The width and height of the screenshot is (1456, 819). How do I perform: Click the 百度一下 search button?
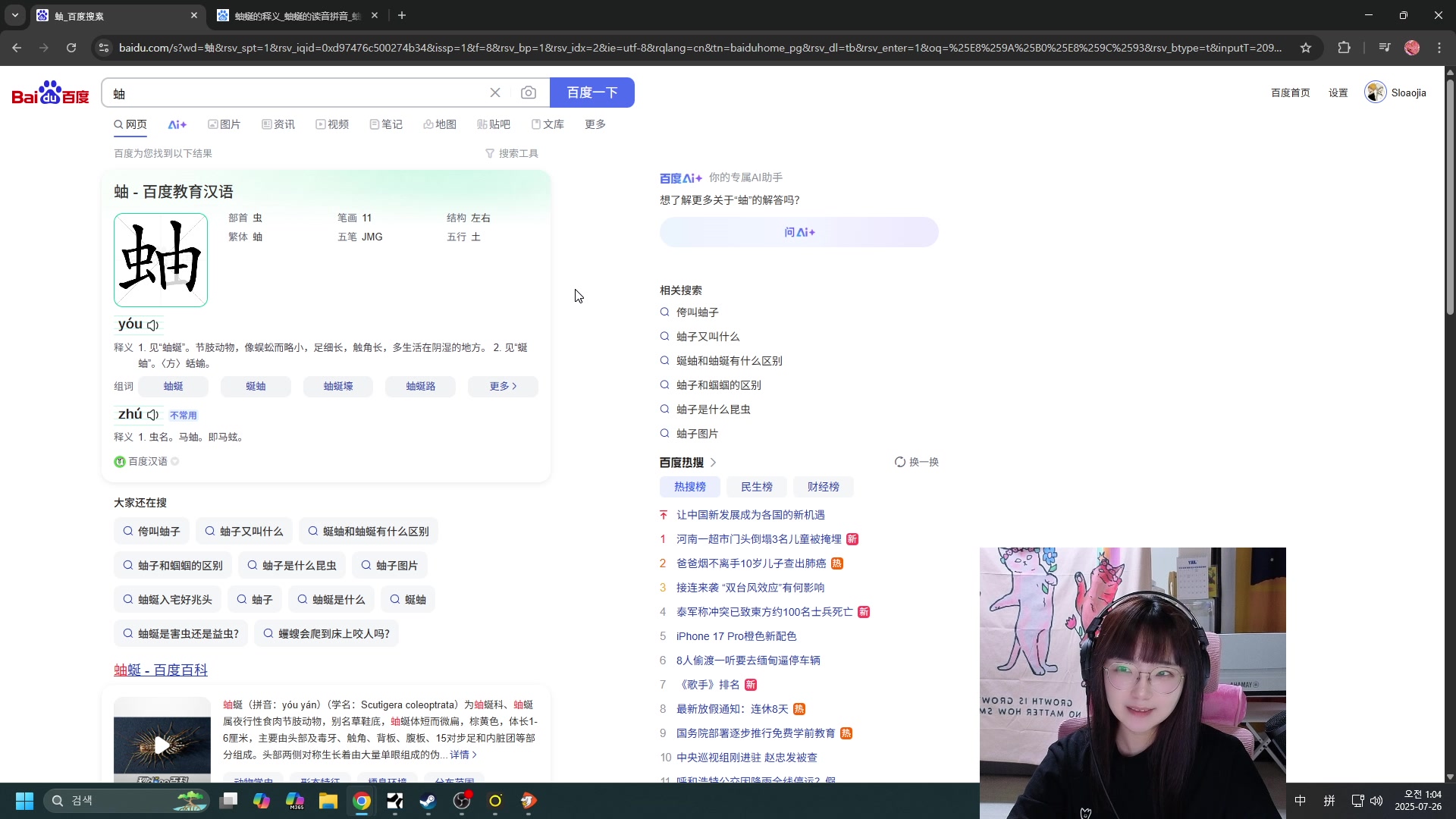[x=592, y=93]
